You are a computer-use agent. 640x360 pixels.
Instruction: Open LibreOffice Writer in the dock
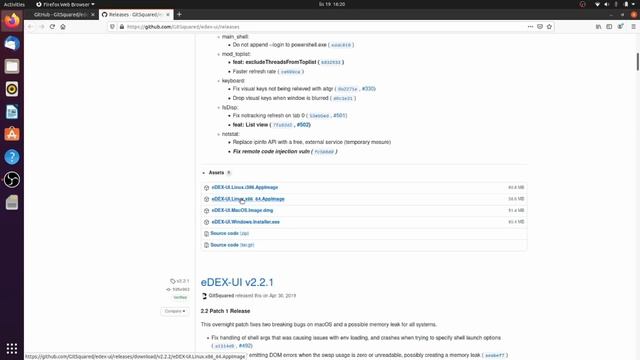[x=12, y=111]
